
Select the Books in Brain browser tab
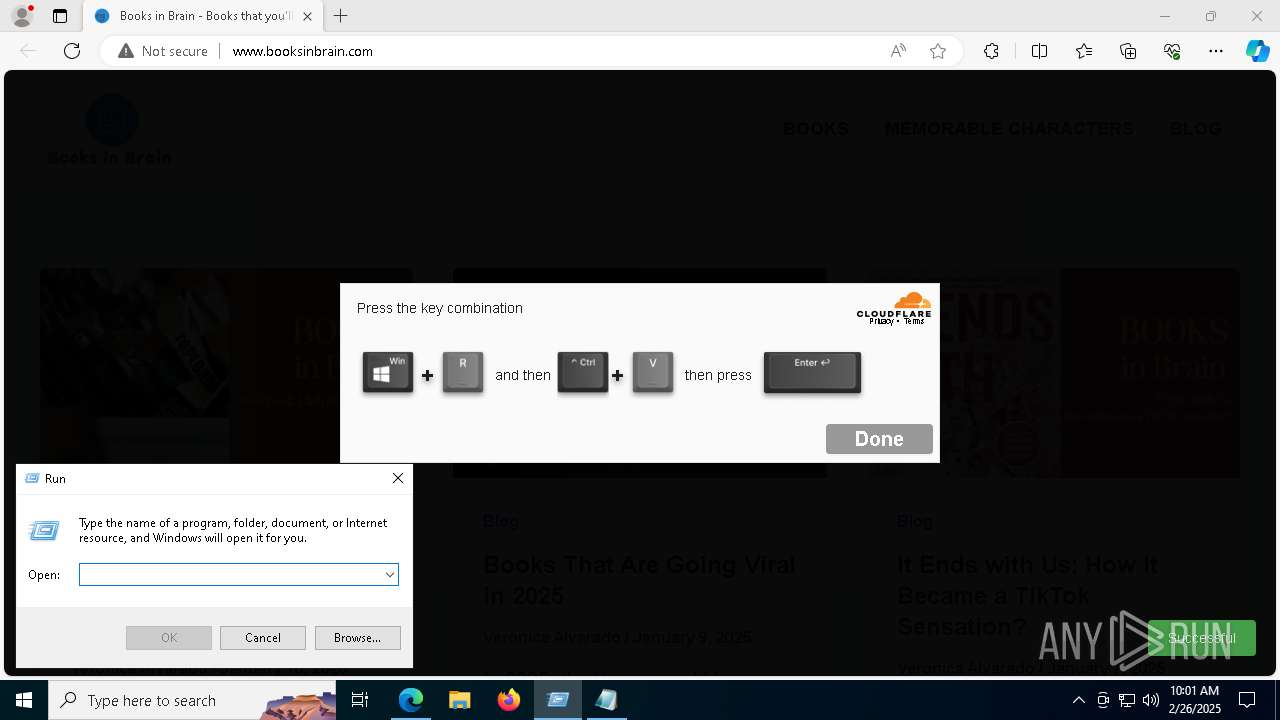[203, 16]
